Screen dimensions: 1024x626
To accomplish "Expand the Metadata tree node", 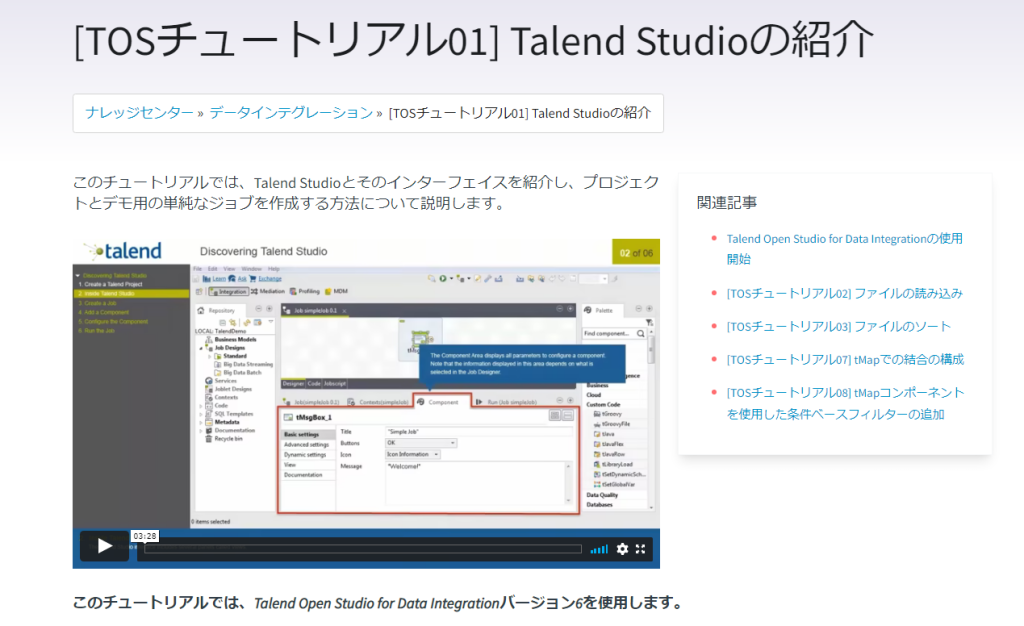I will 201,422.
